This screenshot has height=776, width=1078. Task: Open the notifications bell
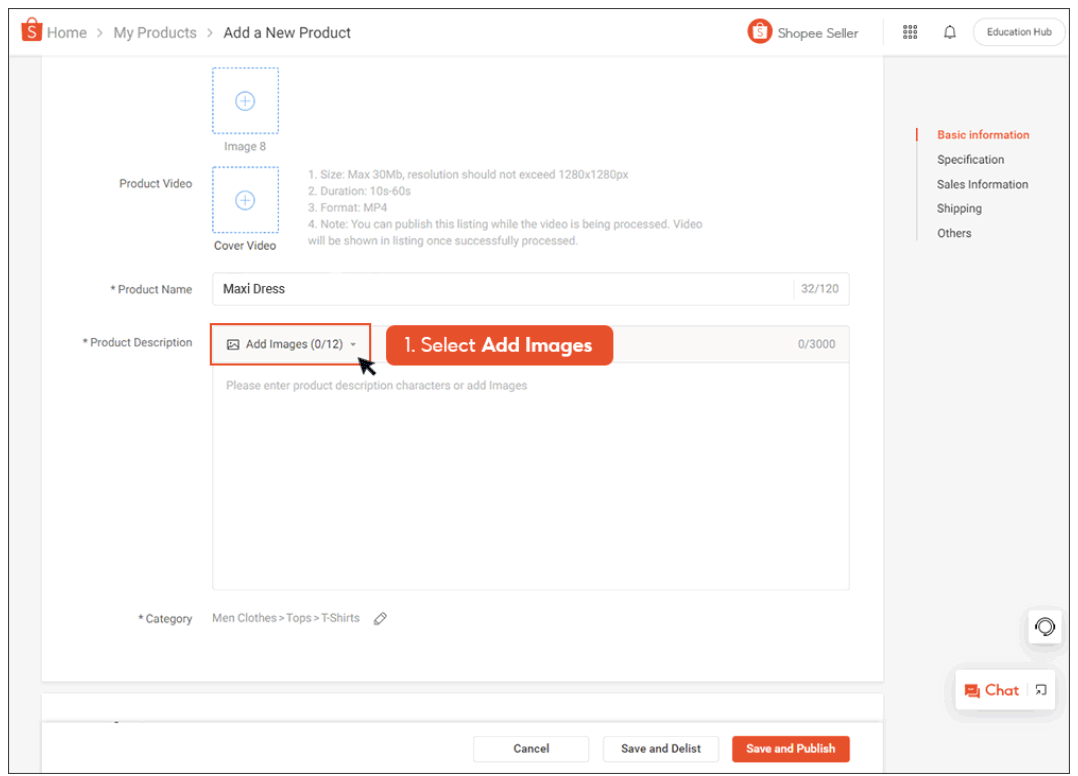point(949,31)
